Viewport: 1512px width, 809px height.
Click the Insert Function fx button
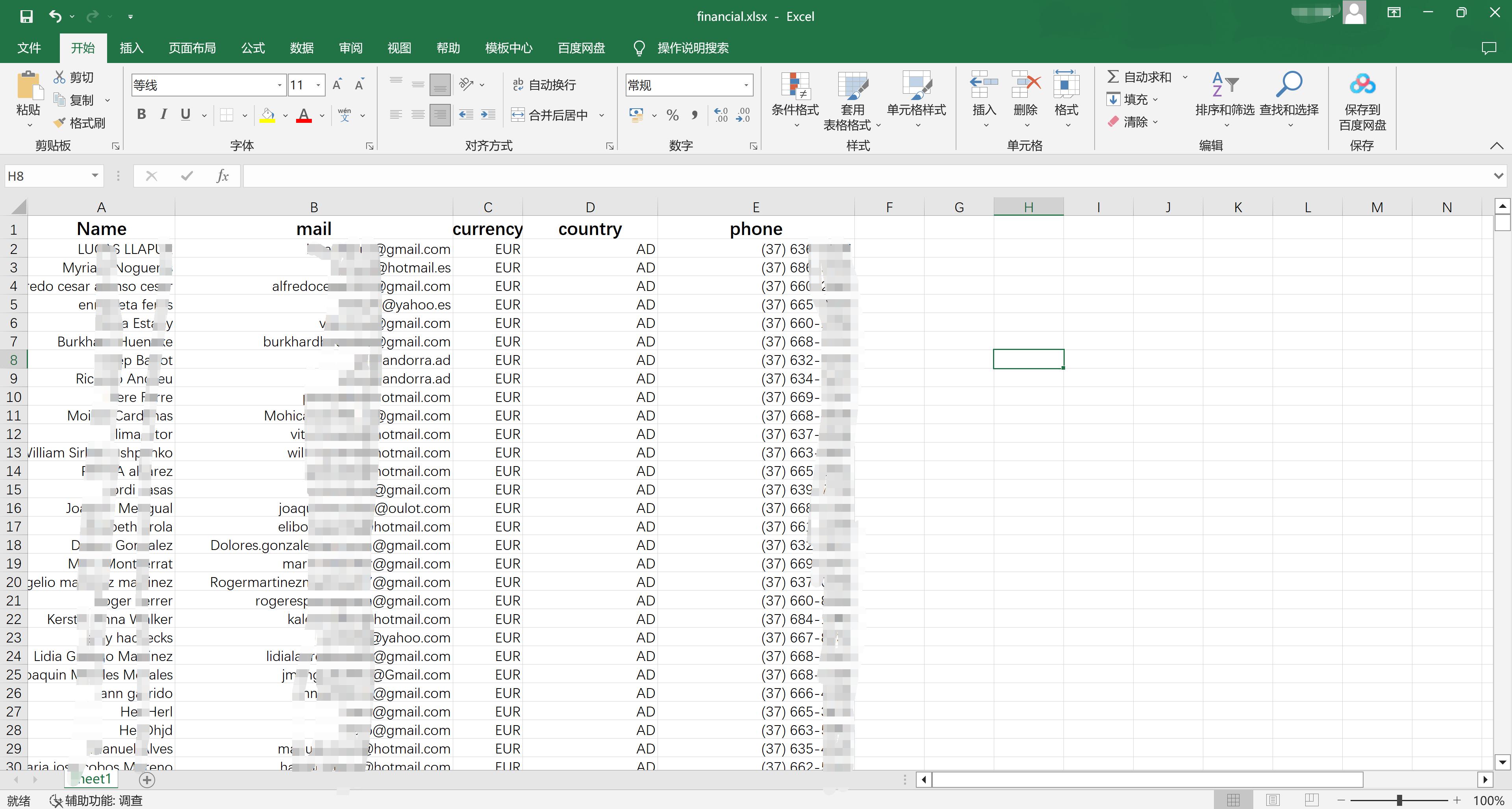pyautogui.click(x=222, y=176)
